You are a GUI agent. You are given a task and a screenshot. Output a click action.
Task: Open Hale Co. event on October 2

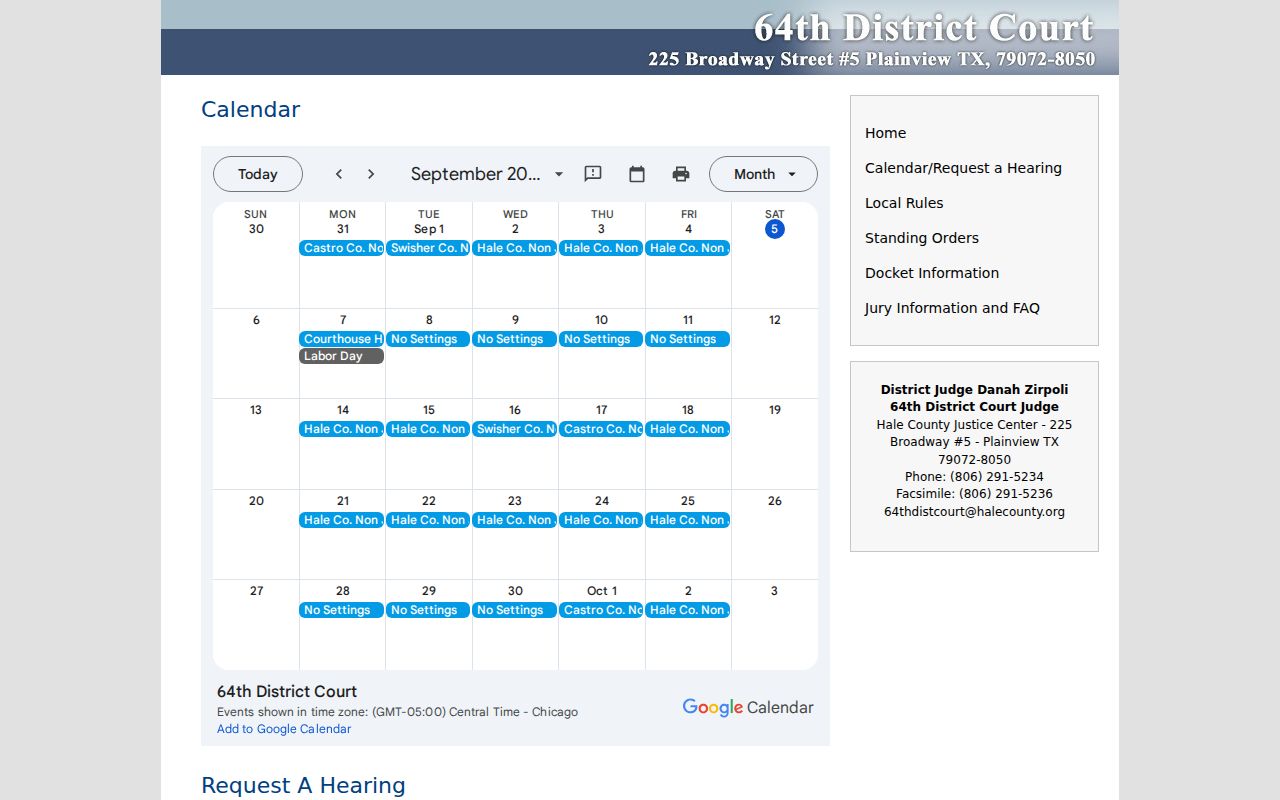coord(688,610)
